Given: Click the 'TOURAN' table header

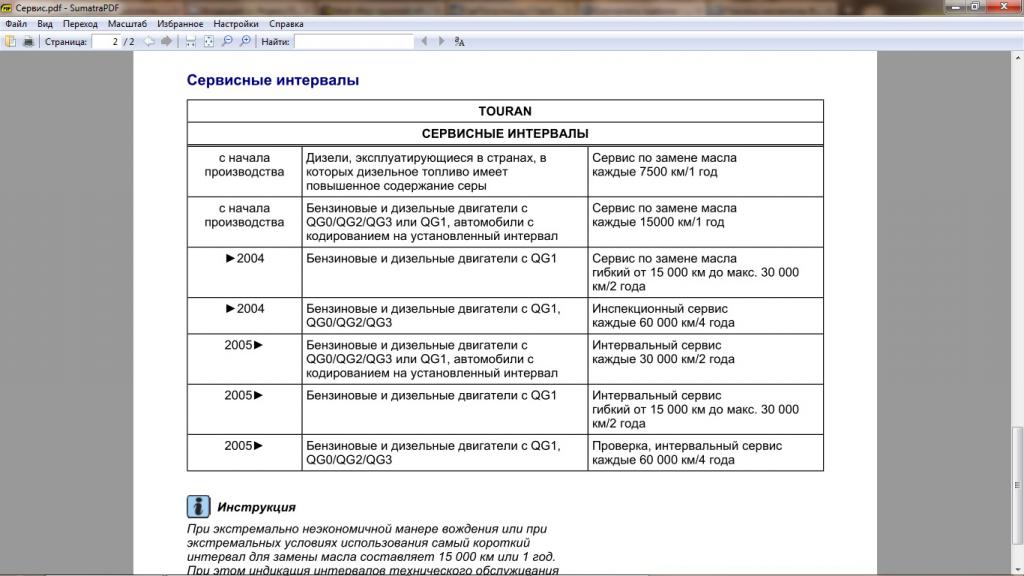Looking at the screenshot, I should coord(505,111).
